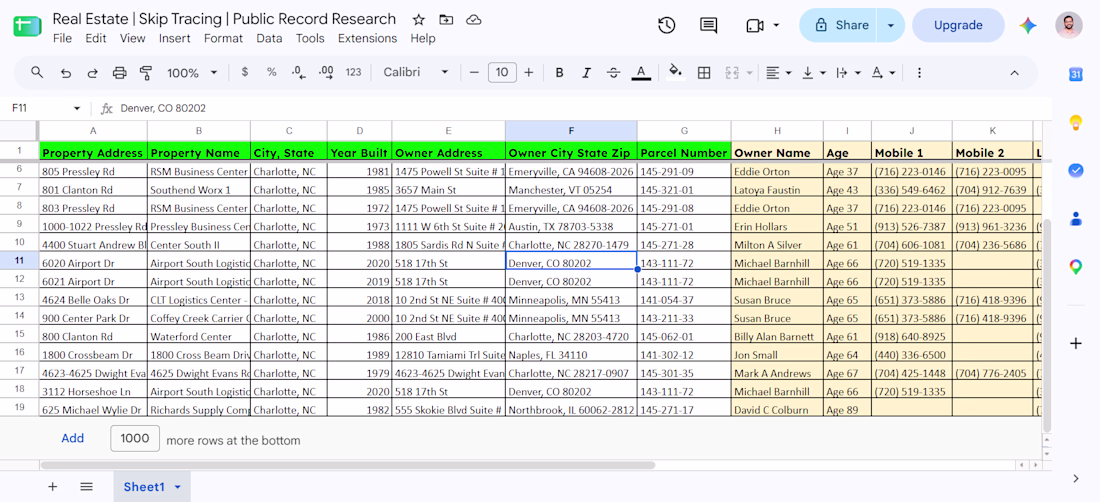Open version history clock icon

666,25
